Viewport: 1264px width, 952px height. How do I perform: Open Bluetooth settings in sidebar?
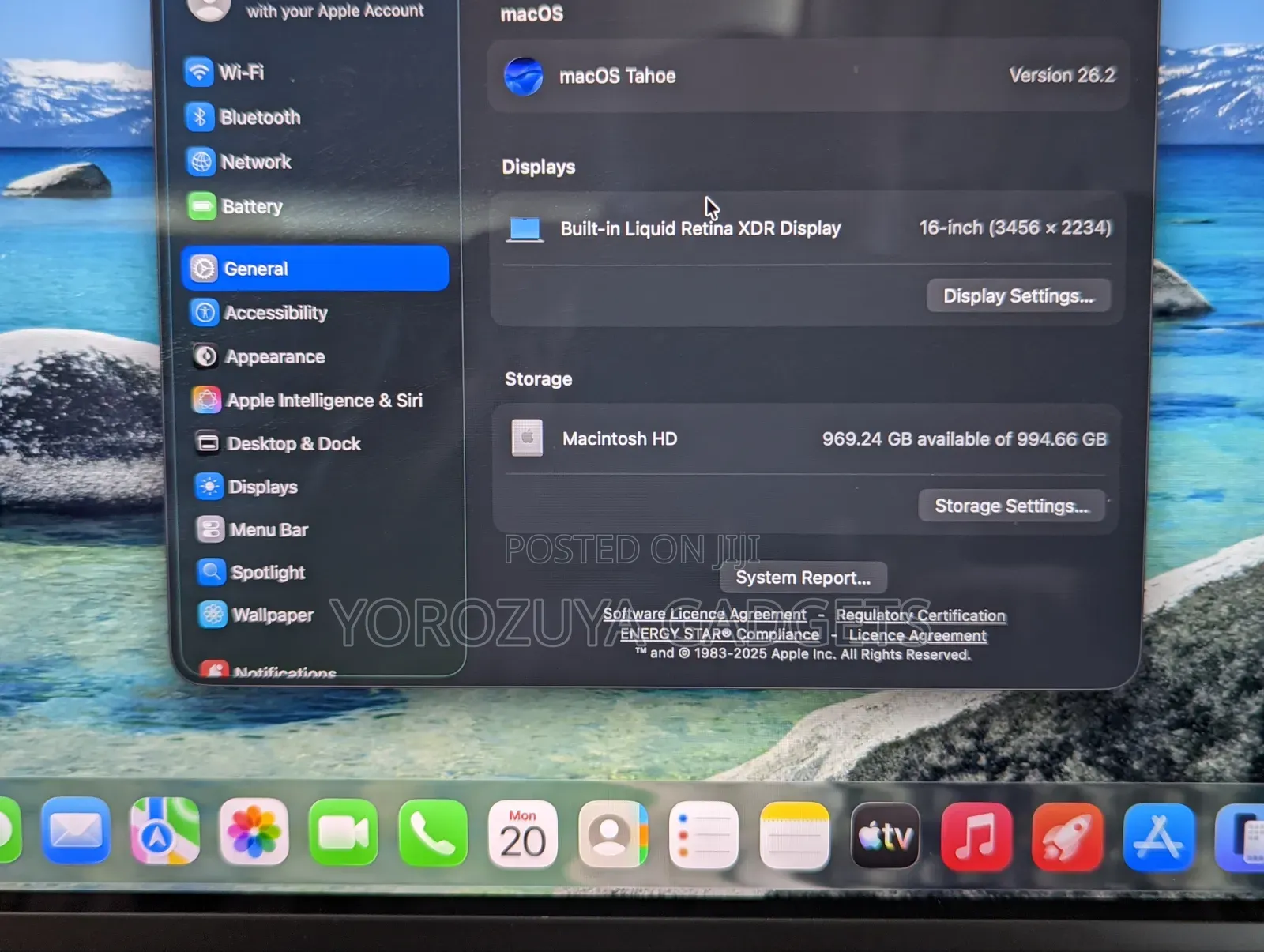[243, 117]
